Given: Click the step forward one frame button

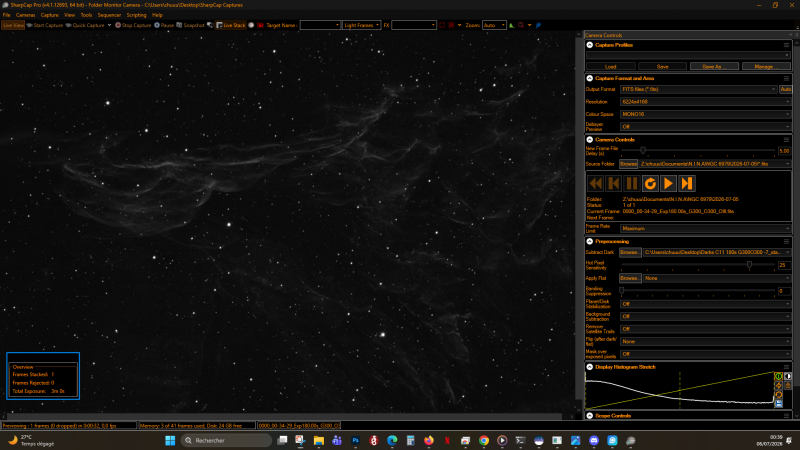Looking at the screenshot, I should [687, 183].
